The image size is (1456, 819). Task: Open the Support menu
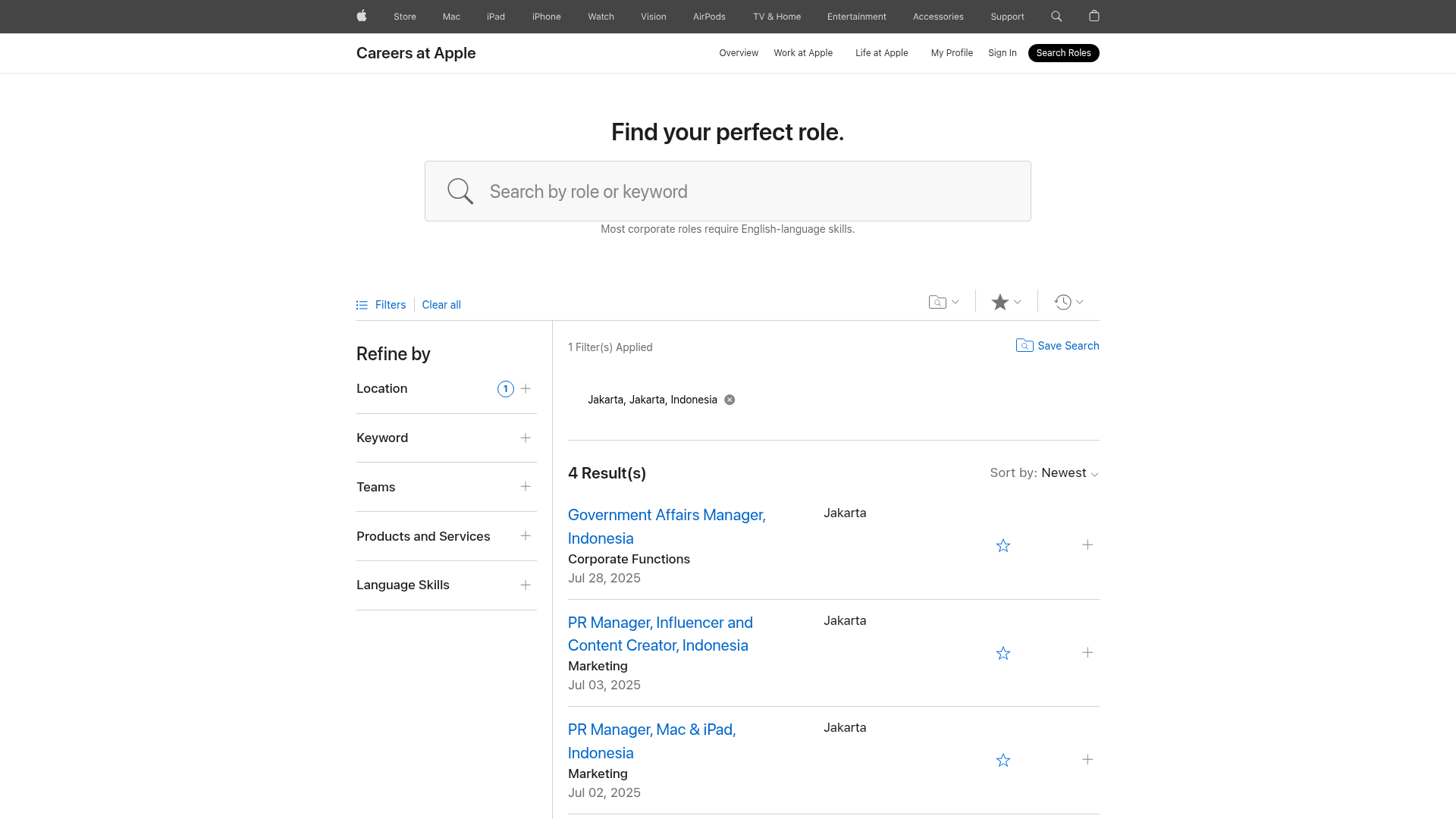[x=1007, y=17]
